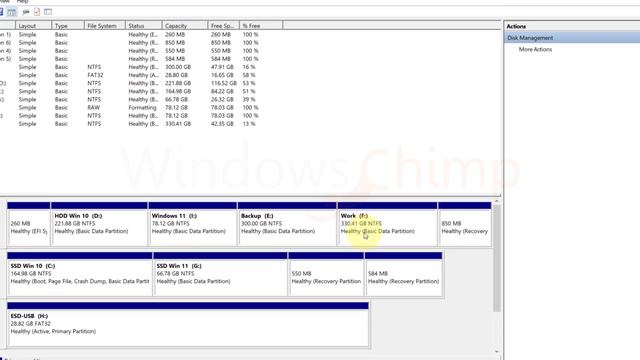
Task: Select the HDD Win 10 (D:) partition block
Action: pos(99,224)
